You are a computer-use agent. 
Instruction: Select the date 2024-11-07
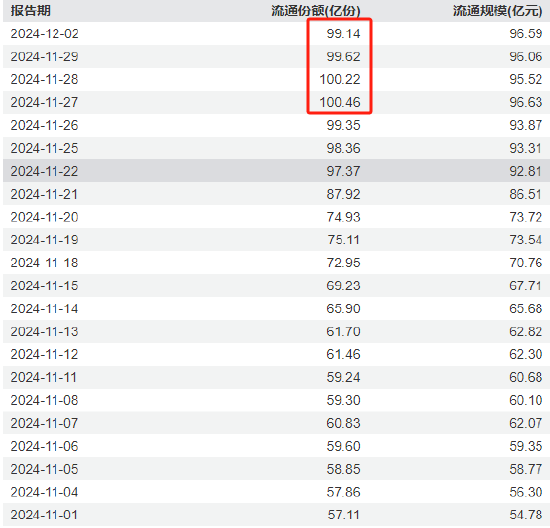(x=45, y=423)
